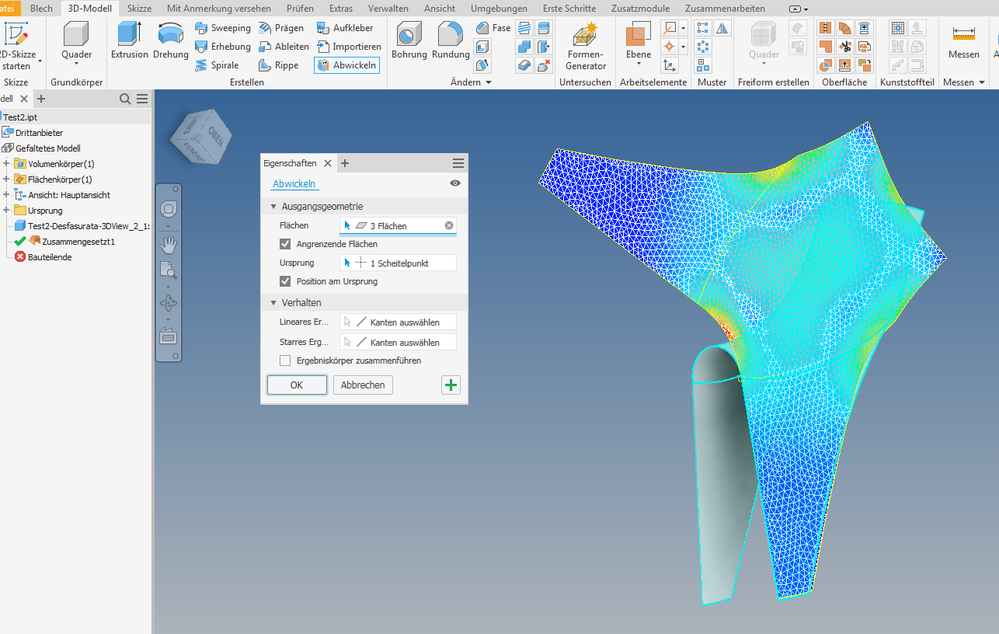The height and width of the screenshot is (634, 999).
Task: Toggle Position am Ursprung checkbox
Action: (285, 281)
